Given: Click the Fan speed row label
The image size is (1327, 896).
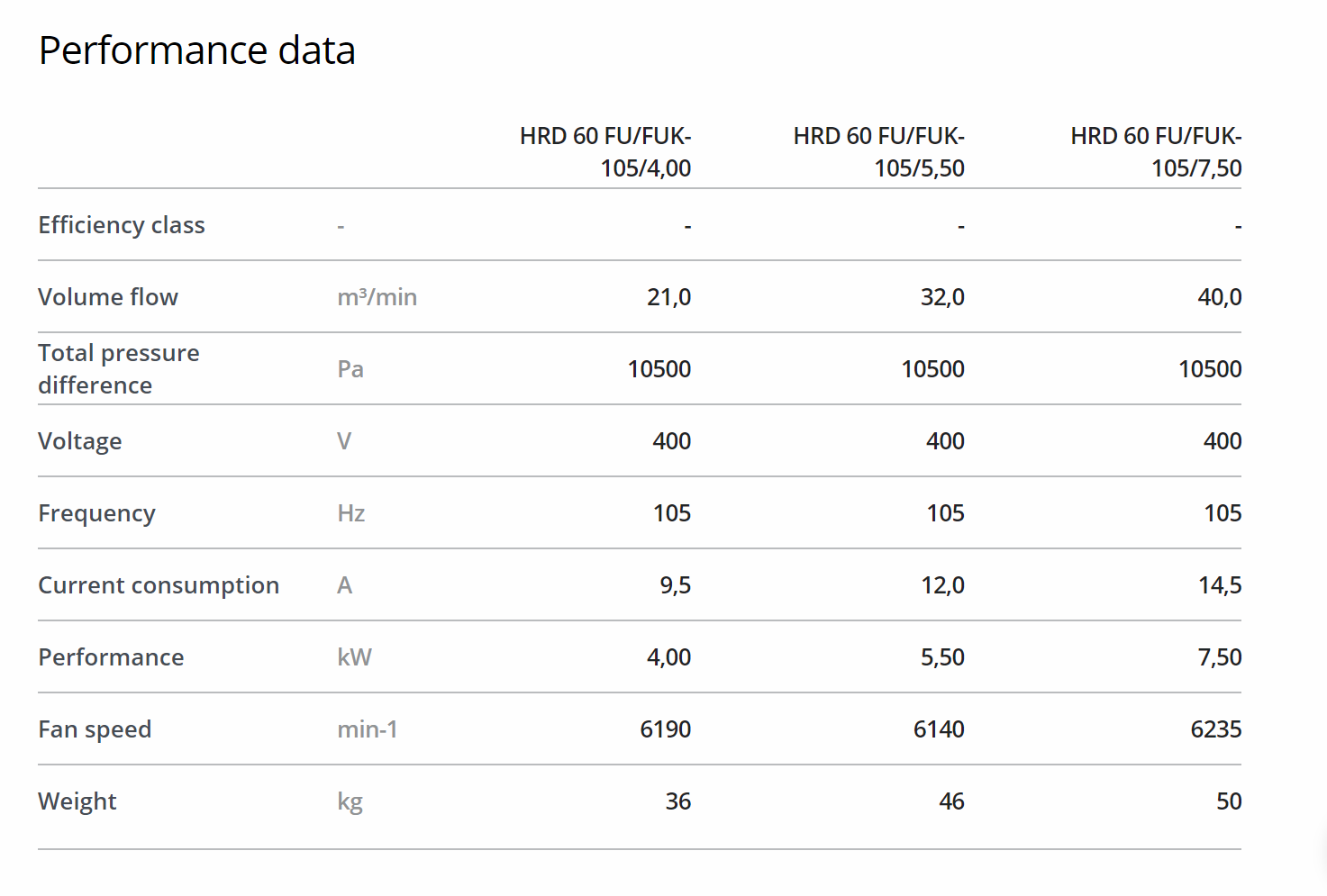Looking at the screenshot, I should tap(95, 729).
